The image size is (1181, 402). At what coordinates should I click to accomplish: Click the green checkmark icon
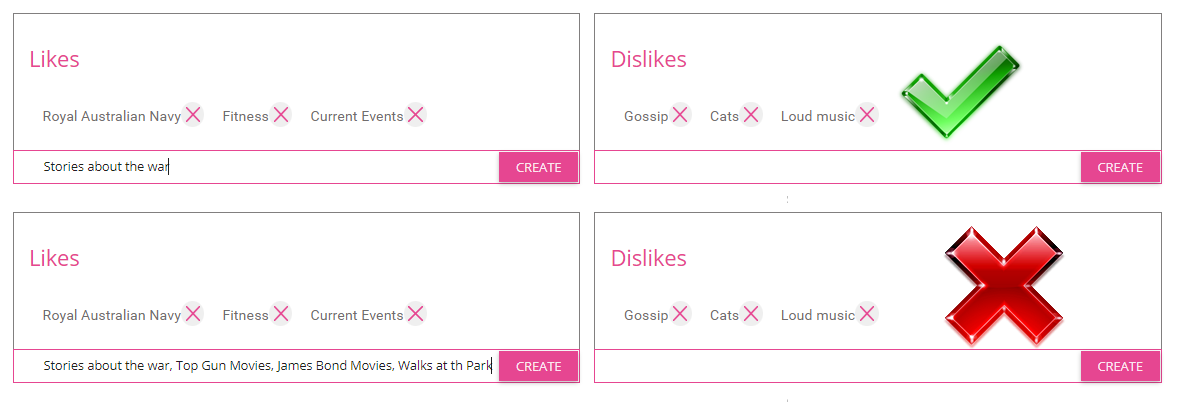(960, 92)
